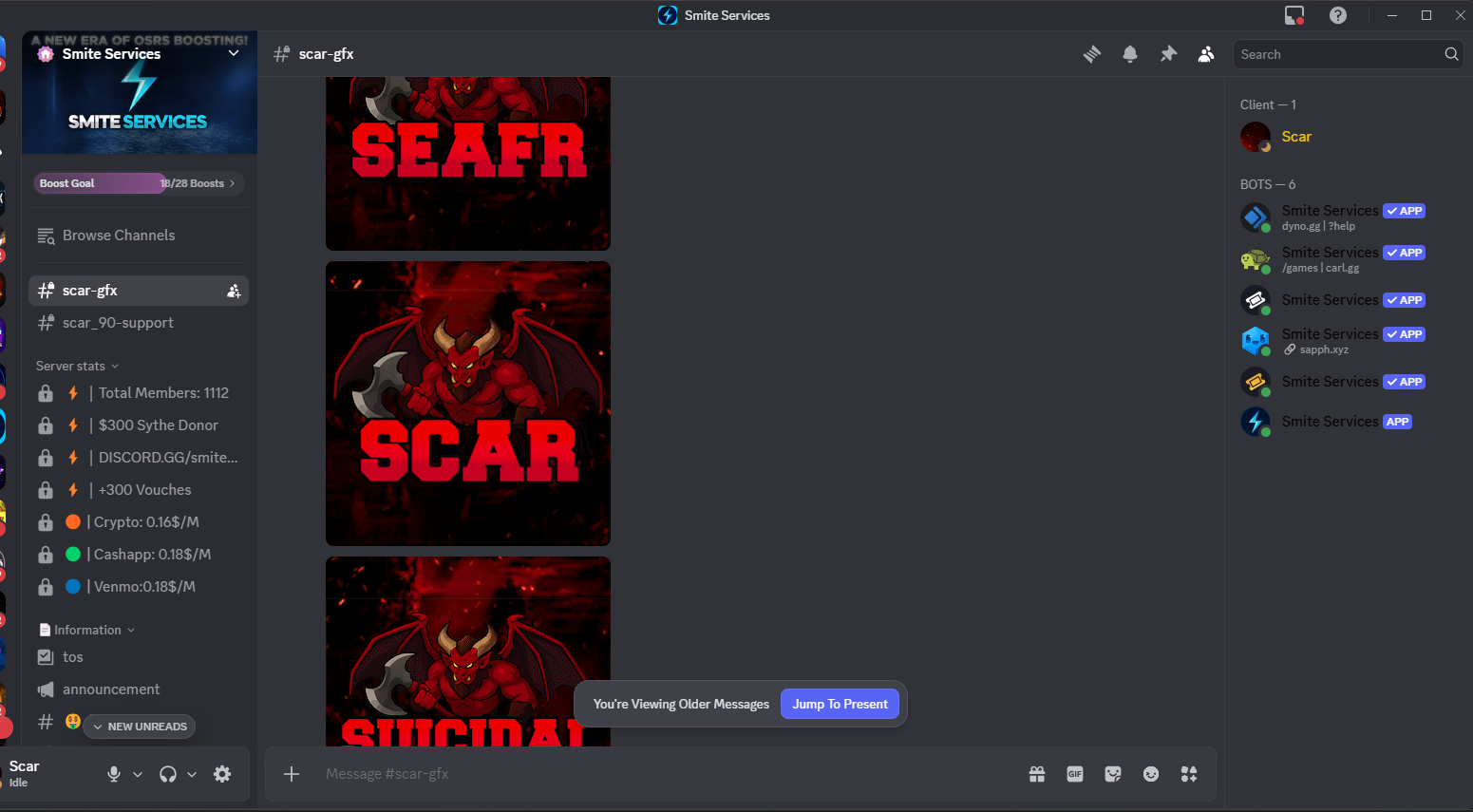Select the Cashapp: 0.18$/M channel
This screenshot has height=812, width=1473.
pos(139,555)
